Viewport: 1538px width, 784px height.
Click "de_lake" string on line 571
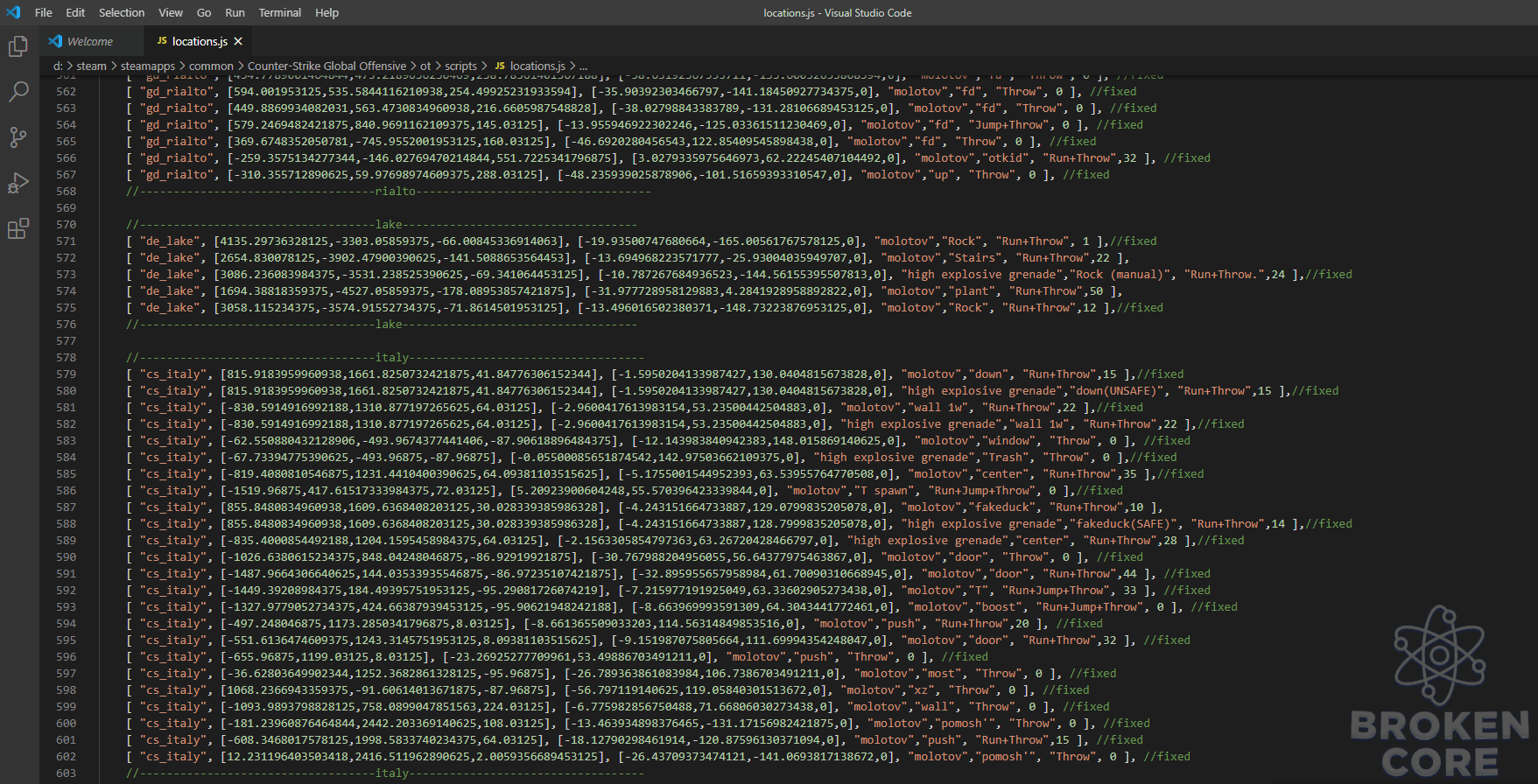170,241
